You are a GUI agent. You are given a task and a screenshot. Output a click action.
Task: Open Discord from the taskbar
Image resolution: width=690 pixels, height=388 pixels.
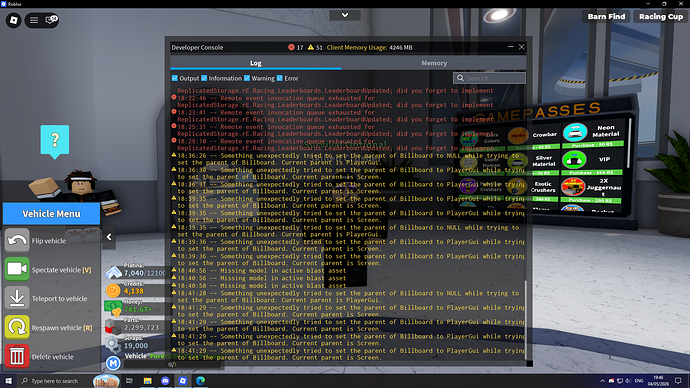pyautogui.click(x=165, y=381)
